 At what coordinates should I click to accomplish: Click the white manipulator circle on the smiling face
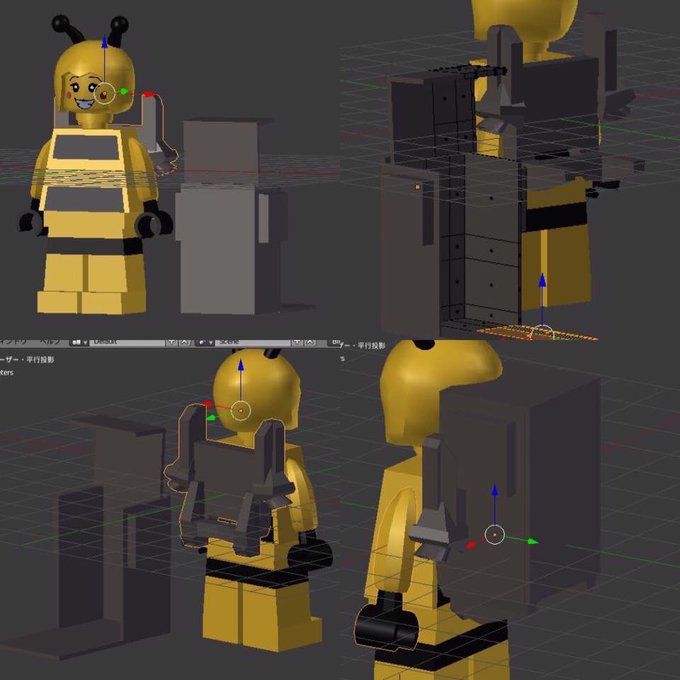click(x=105, y=94)
